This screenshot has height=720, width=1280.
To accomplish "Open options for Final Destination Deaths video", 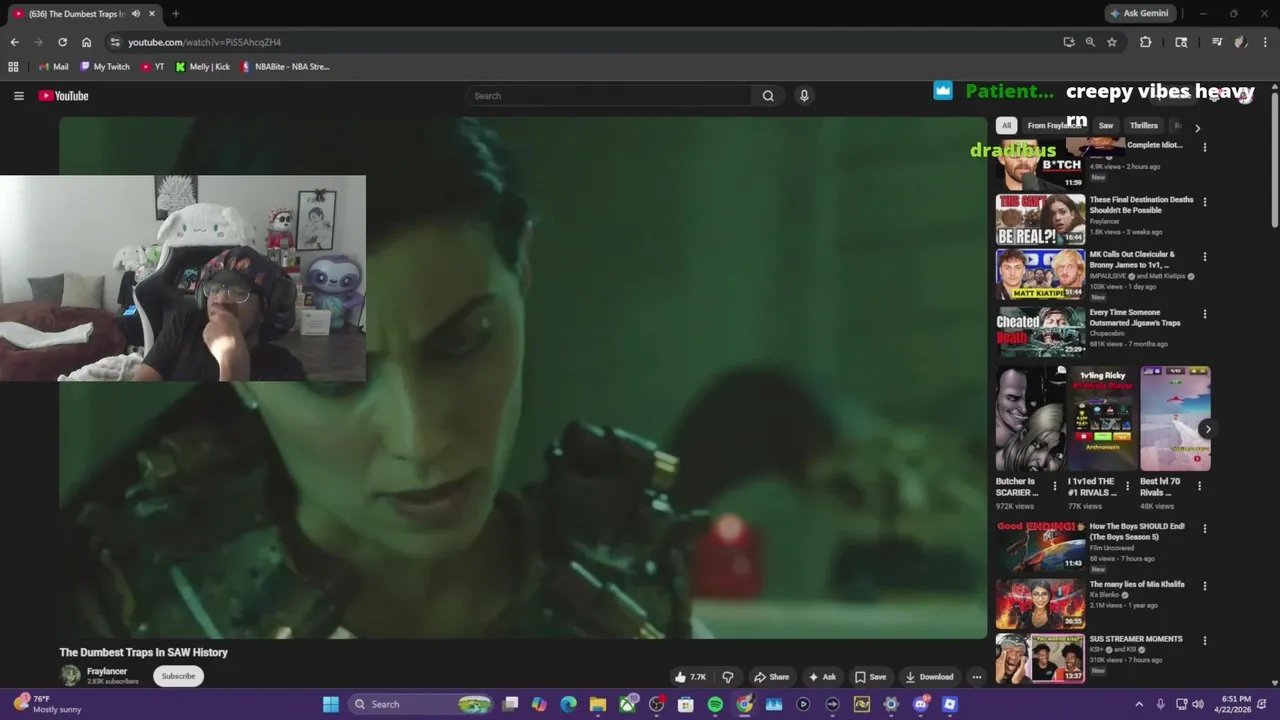I will tap(1204, 202).
